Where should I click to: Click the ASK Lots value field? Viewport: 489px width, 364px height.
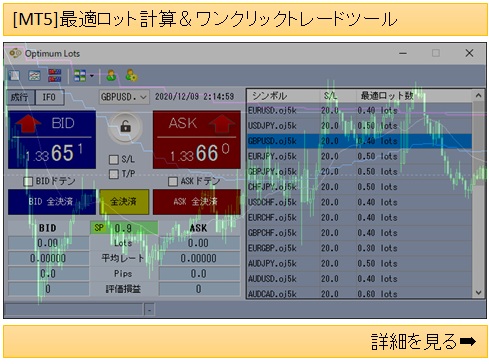tap(199, 243)
